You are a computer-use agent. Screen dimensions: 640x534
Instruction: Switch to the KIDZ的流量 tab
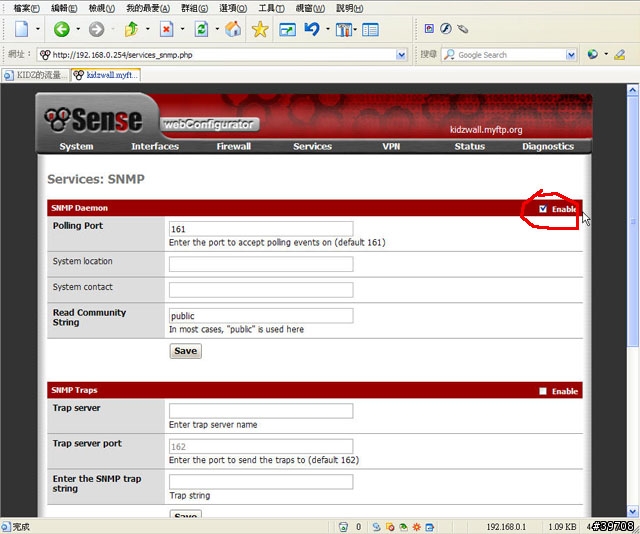point(35,75)
